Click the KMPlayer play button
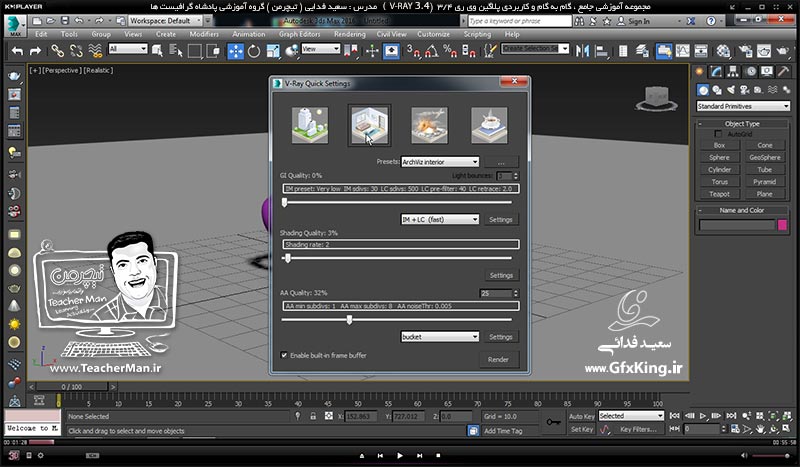 (x=399, y=455)
